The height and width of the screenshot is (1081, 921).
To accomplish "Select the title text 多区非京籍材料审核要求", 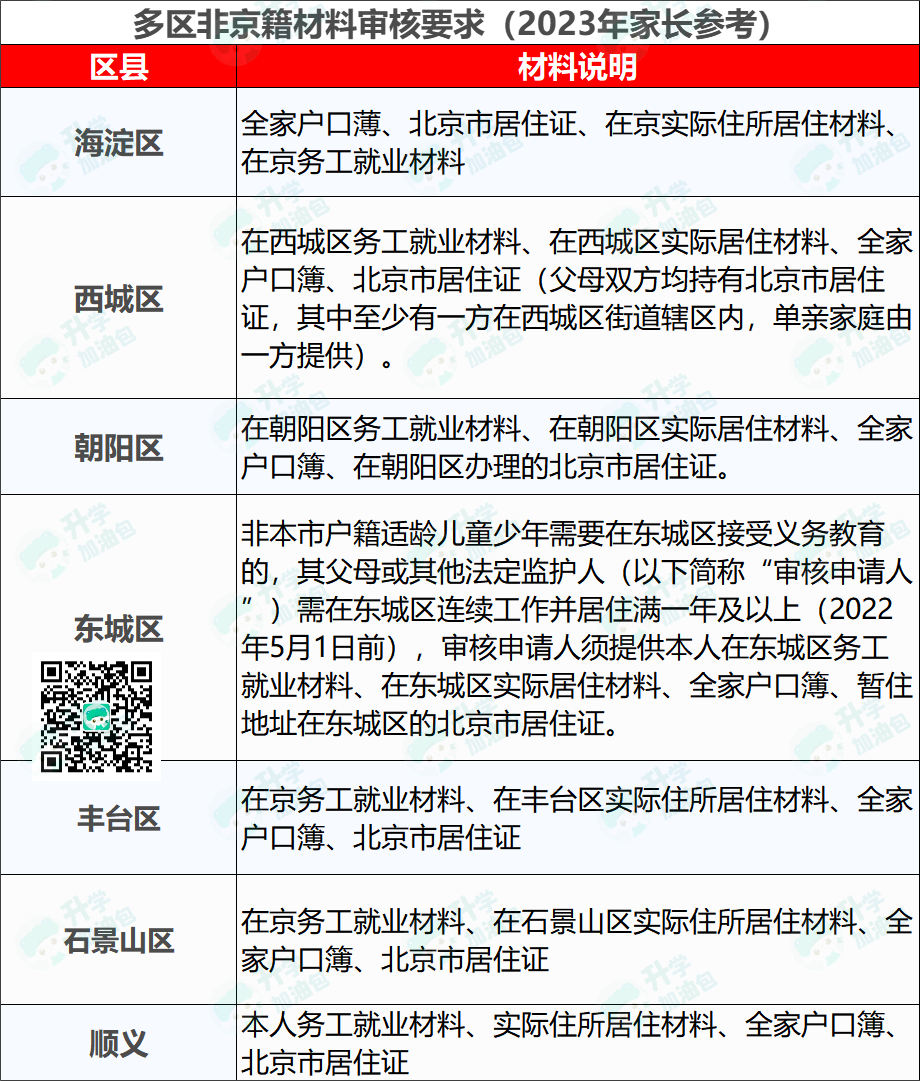I will point(309,24).
